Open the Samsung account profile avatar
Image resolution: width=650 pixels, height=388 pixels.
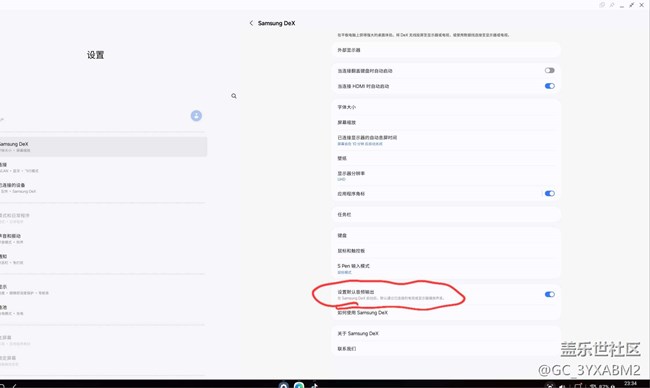196,116
